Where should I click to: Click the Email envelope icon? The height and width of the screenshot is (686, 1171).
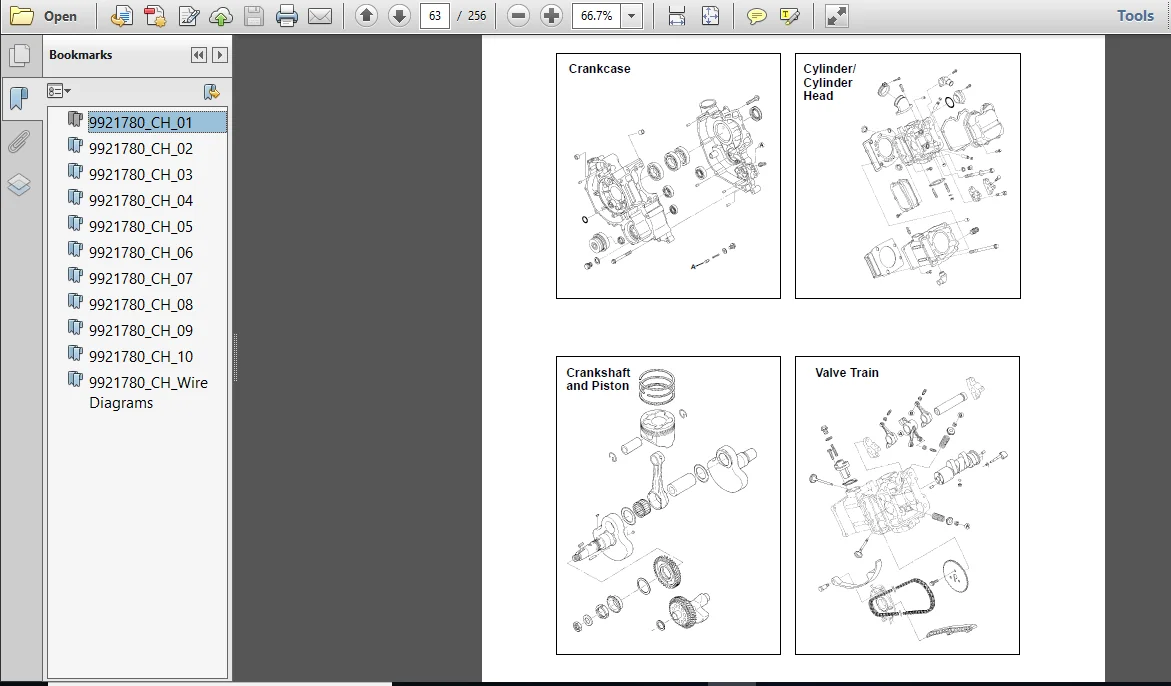(x=320, y=16)
